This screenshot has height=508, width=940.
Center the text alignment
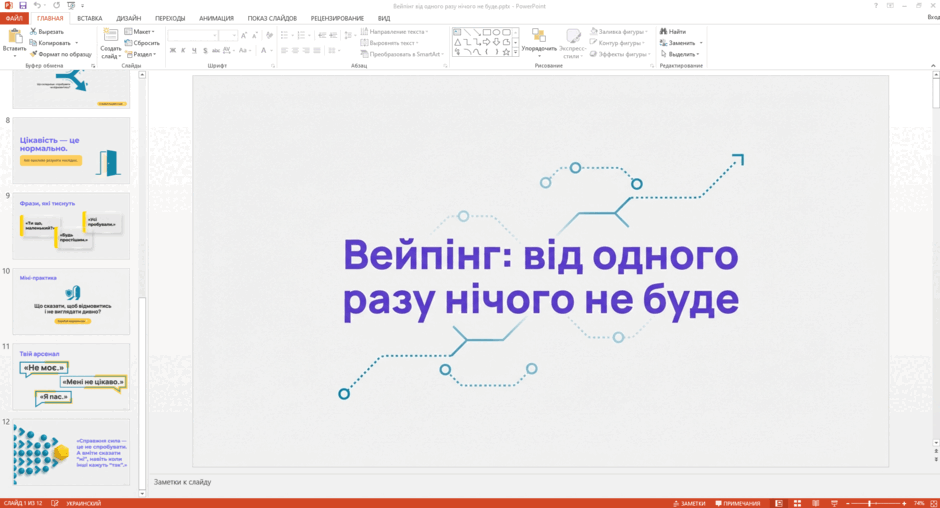[x=296, y=50]
